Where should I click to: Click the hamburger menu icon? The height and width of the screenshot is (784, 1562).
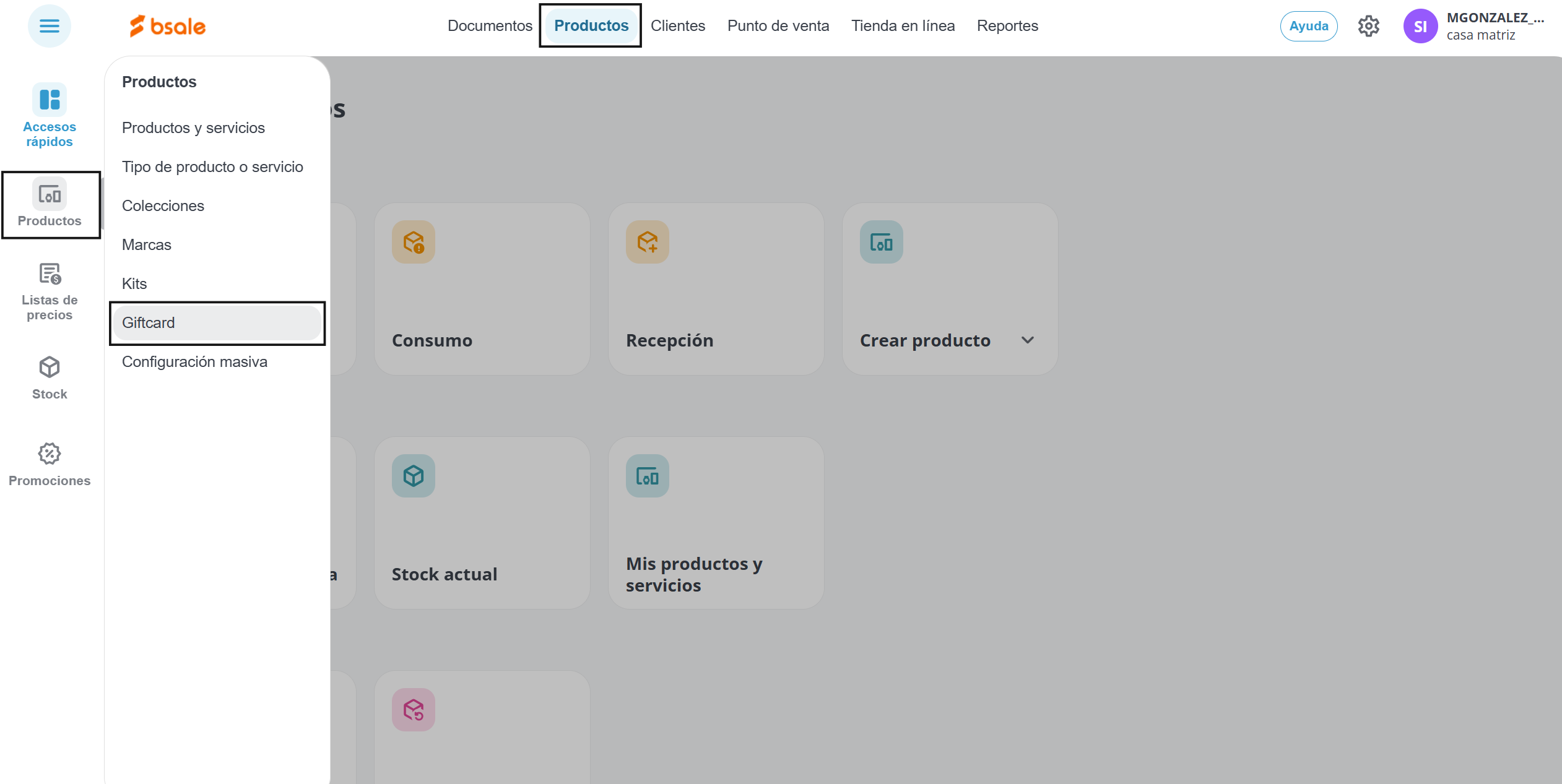pyautogui.click(x=50, y=26)
